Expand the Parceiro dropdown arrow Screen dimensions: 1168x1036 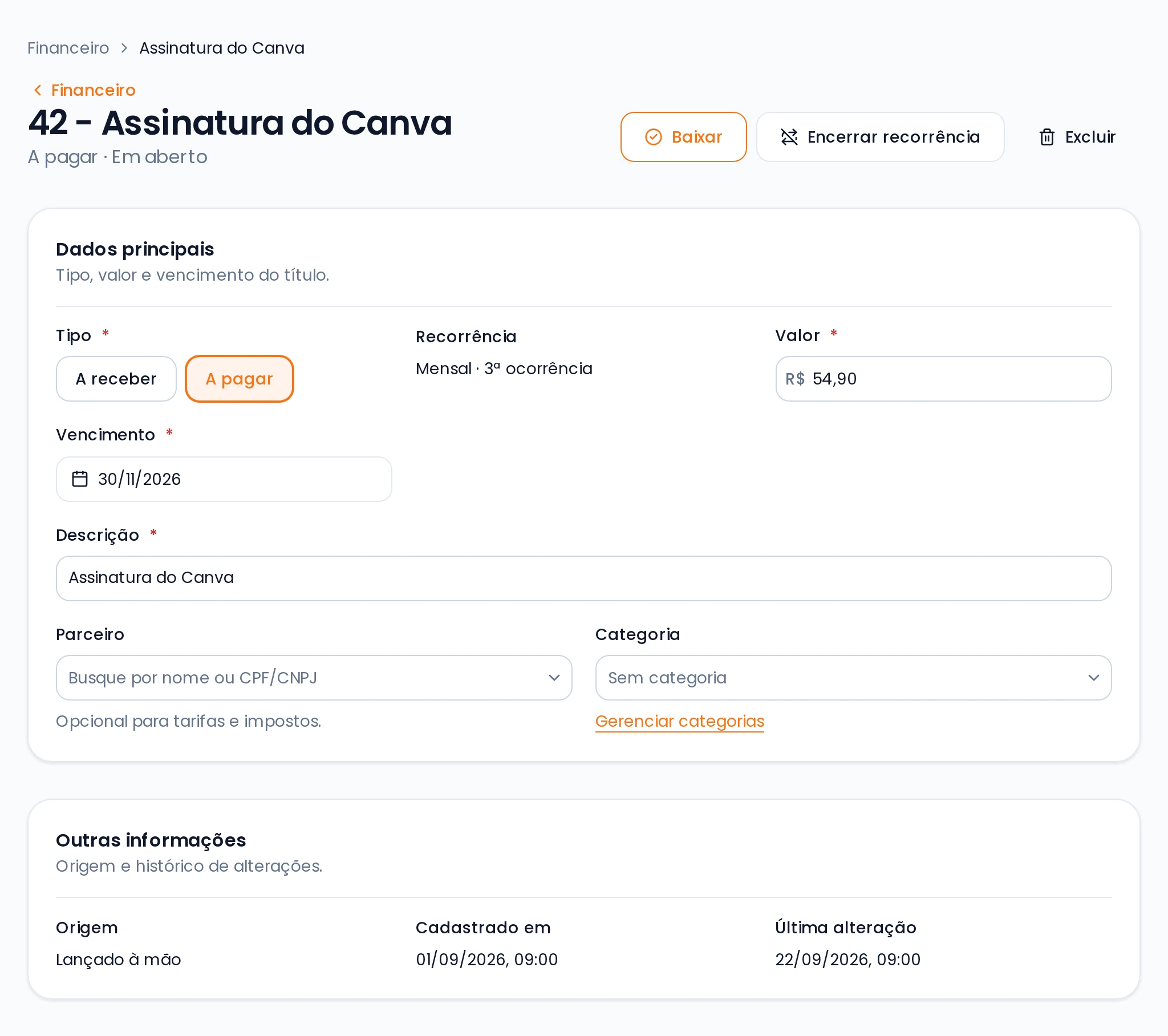click(x=554, y=678)
